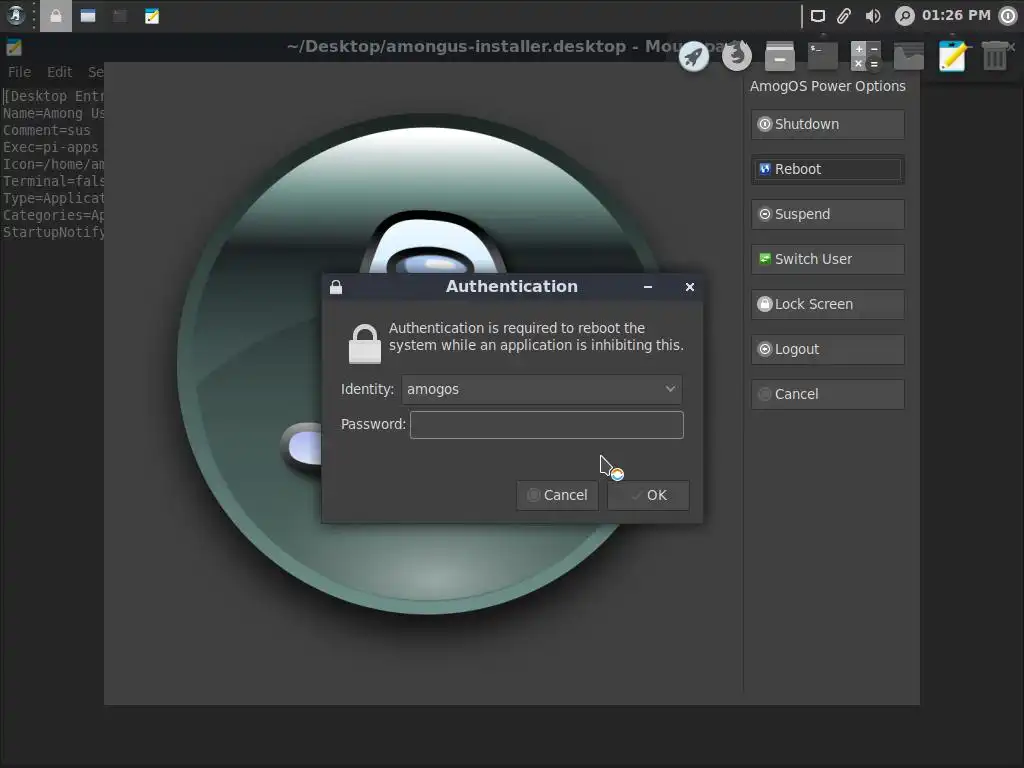1024x768 pixels.
Task: Open the file archive drawer dock icon
Action: point(780,56)
